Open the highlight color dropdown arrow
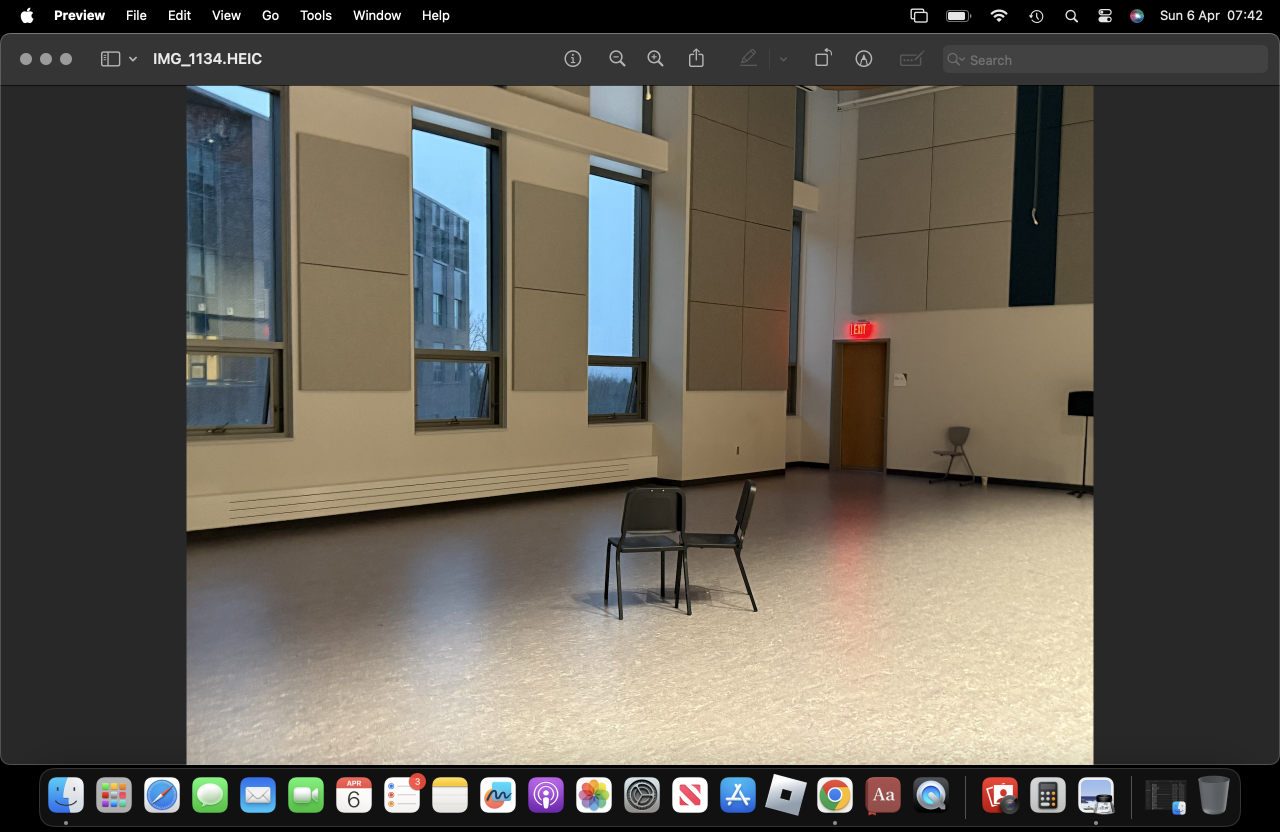The height and width of the screenshot is (832, 1280). (783, 59)
